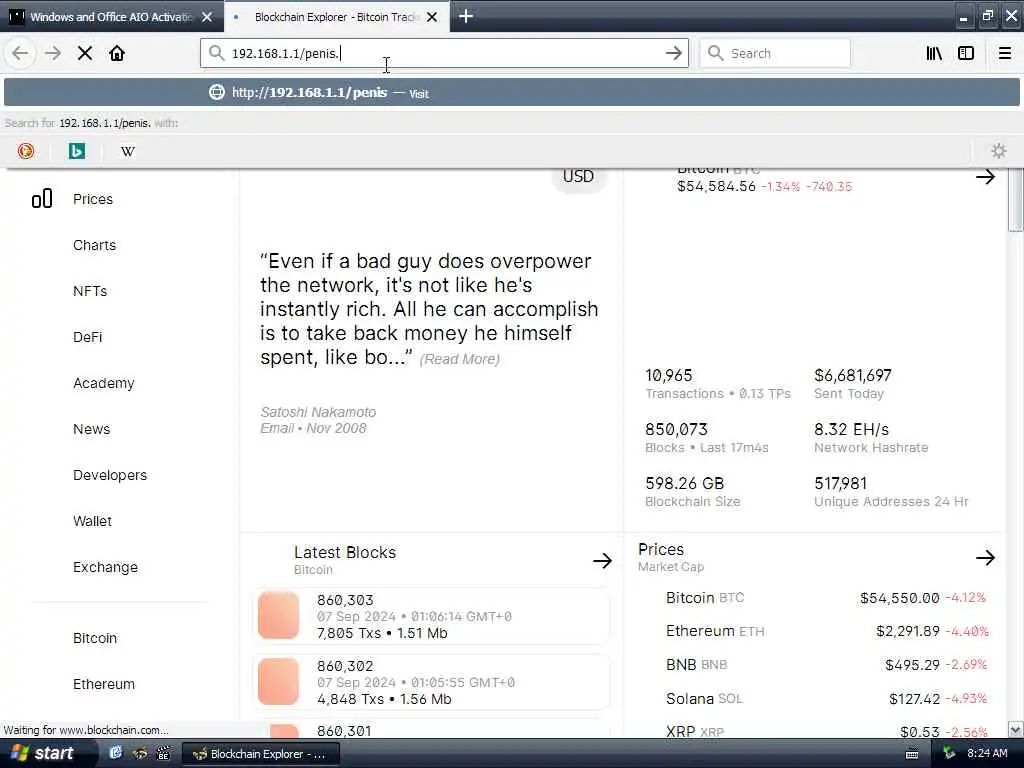Search with the DuckDuckGo engine icon
The image size is (1024, 768).
[26, 151]
